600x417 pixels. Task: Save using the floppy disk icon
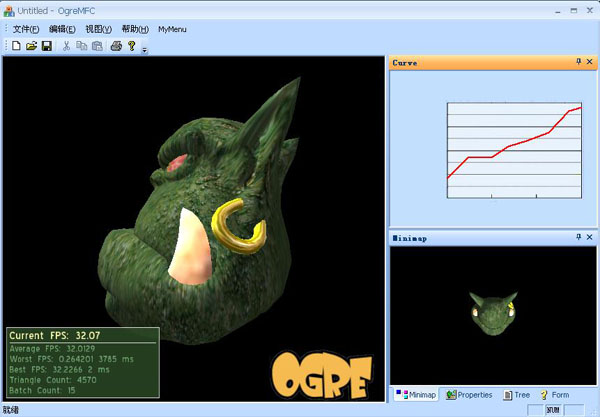(x=47, y=46)
